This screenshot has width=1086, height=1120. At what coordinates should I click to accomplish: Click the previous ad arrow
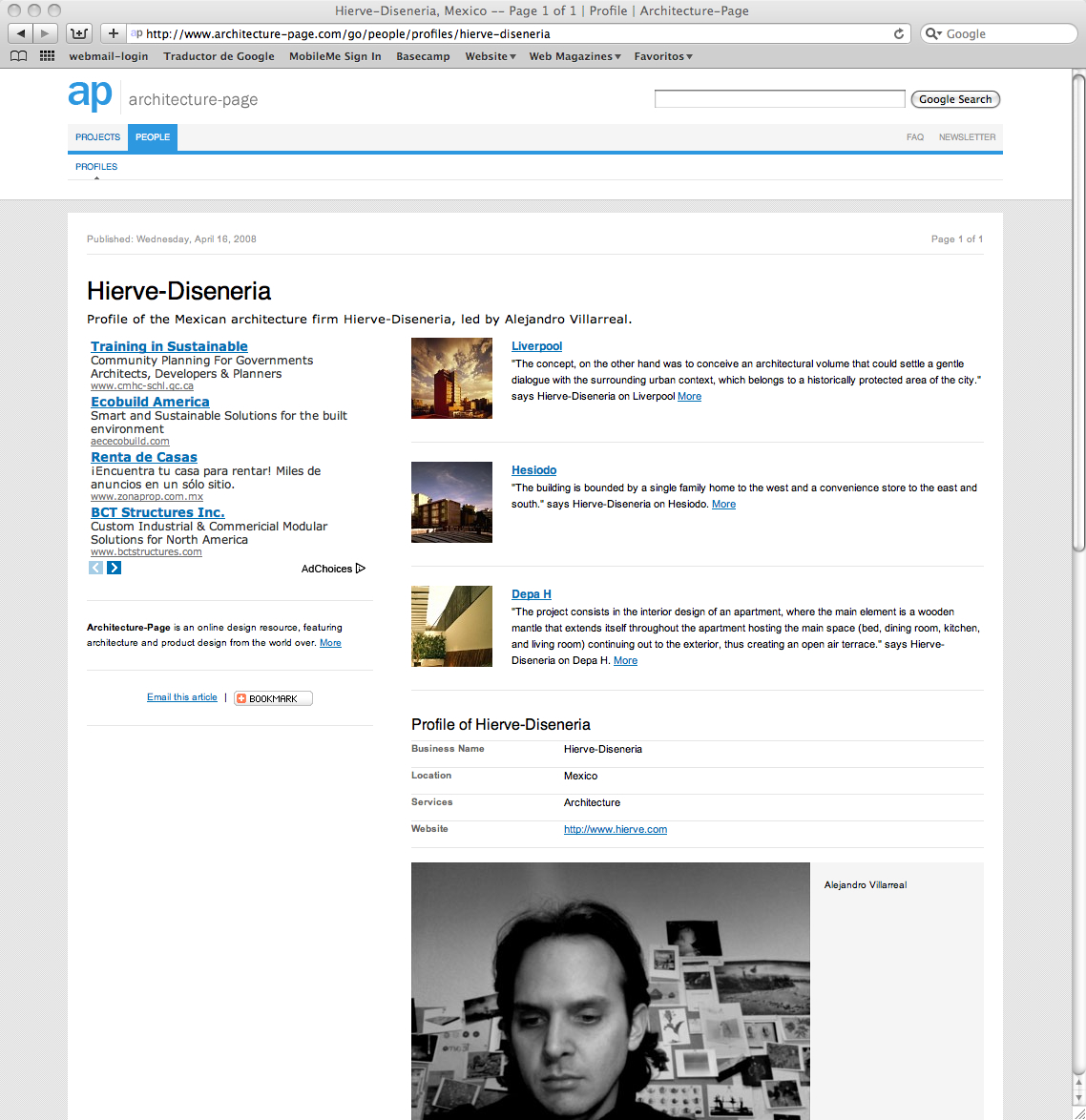click(x=95, y=568)
